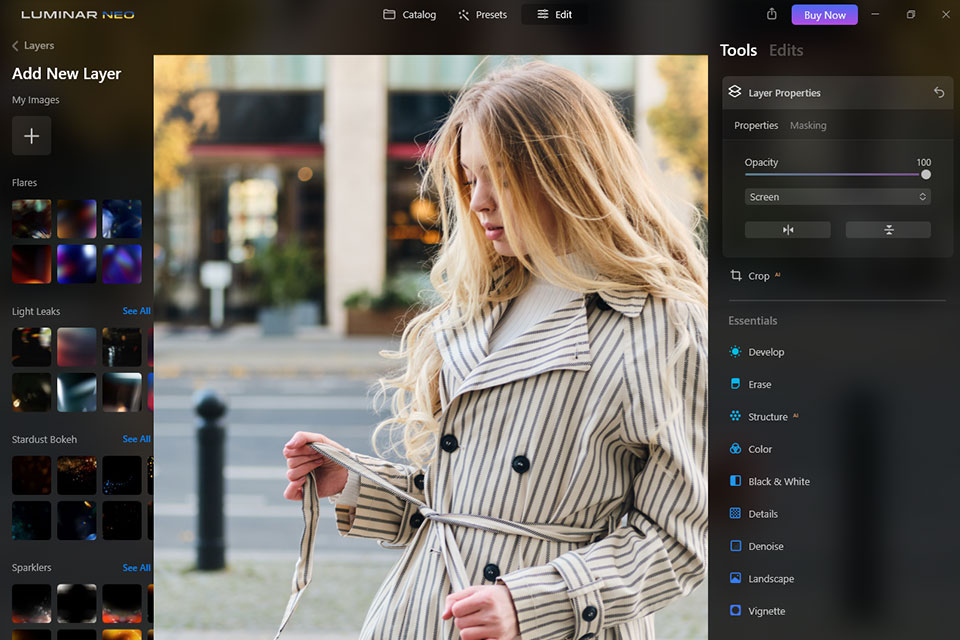Click the main photo canvas
The image size is (960, 640).
430,347
